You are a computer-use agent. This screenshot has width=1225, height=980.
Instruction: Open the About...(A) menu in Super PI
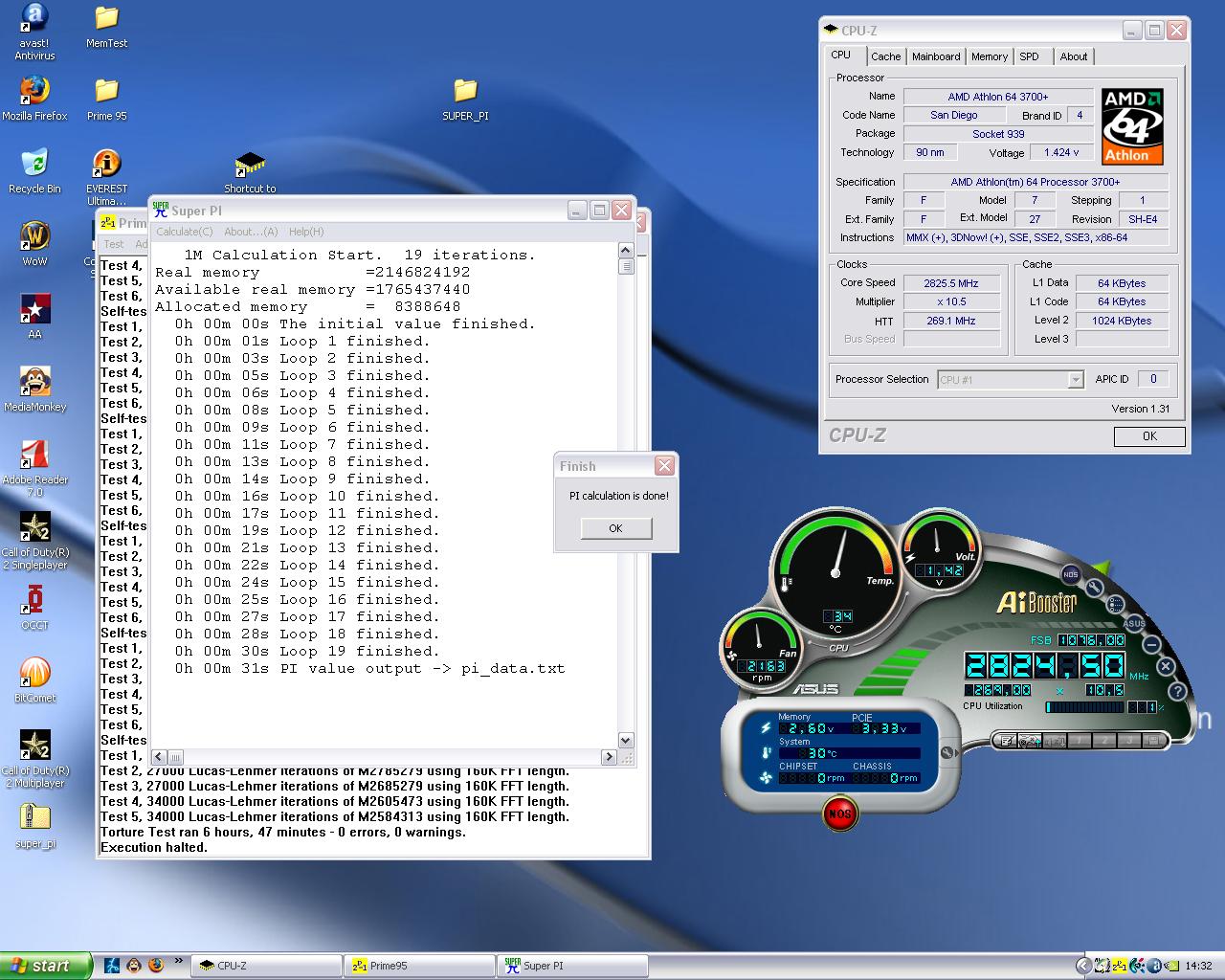click(251, 232)
